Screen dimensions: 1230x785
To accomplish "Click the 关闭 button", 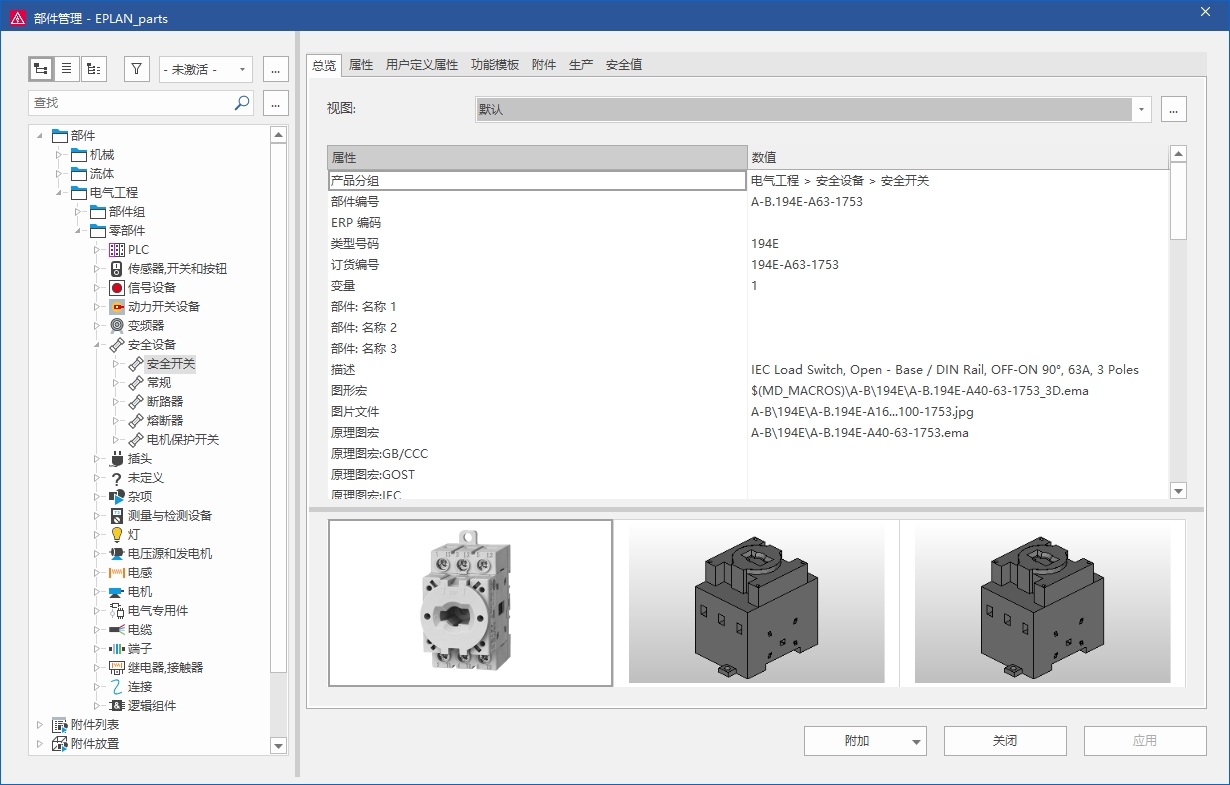I will click(1005, 741).
